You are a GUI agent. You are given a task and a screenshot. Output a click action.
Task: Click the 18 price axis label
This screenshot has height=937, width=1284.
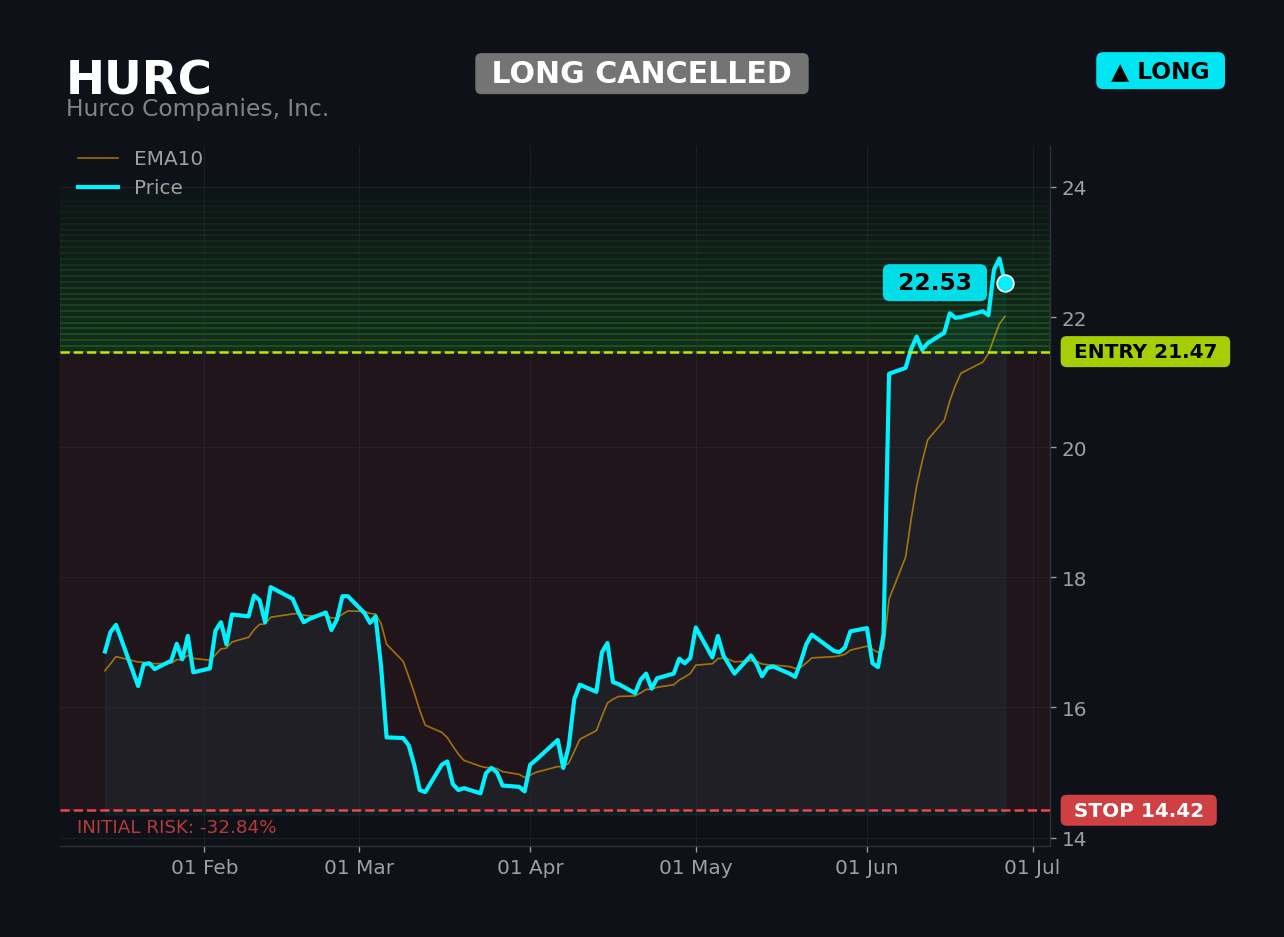pyautogui.click(x=1074, y=578)
